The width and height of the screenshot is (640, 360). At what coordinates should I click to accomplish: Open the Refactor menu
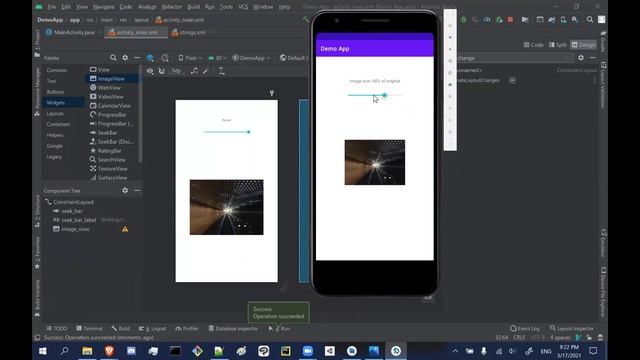[172, 7]
